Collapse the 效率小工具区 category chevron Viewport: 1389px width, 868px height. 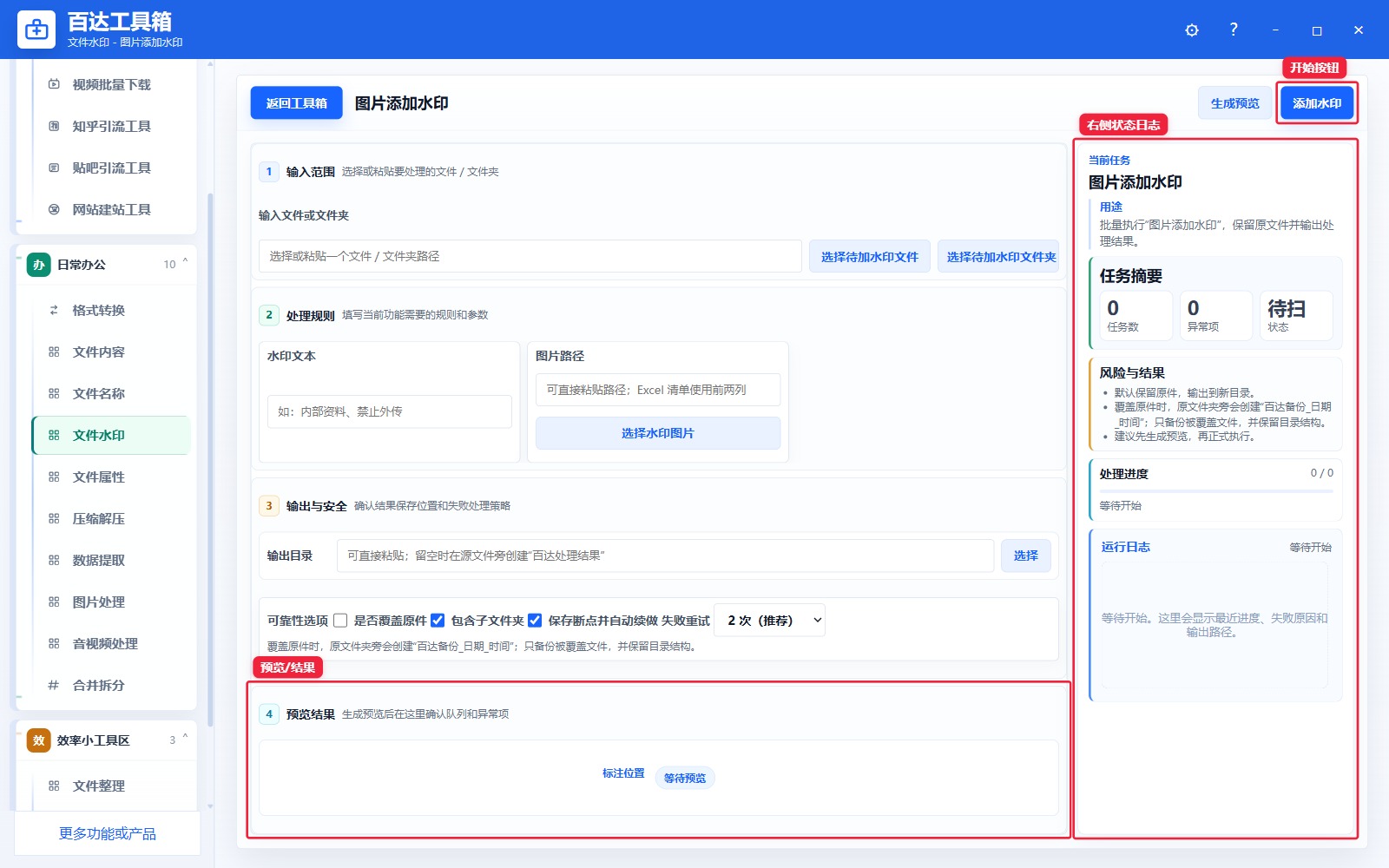[185, 737]
